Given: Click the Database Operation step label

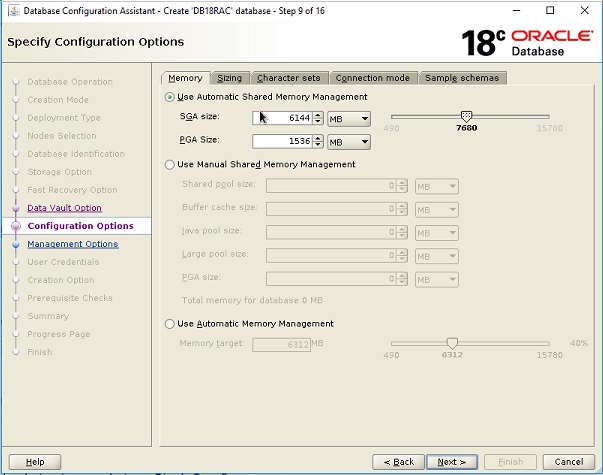Looking at the screenshot, I should [70, 82].
